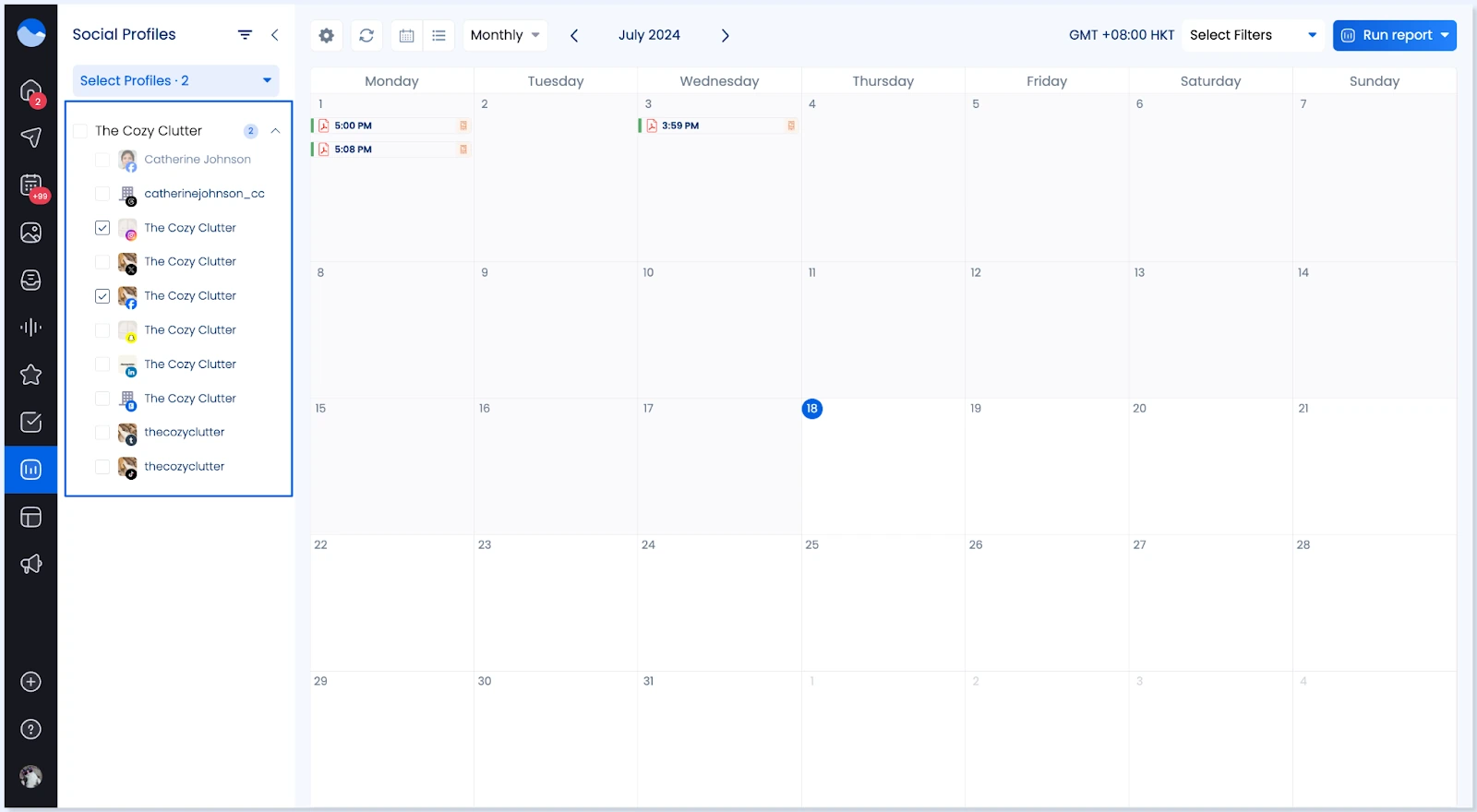The width and height of the screenshot is (1477, 812).
Task: Open the megaphone icon in left sidebar
Action: [x=30, y=564]
